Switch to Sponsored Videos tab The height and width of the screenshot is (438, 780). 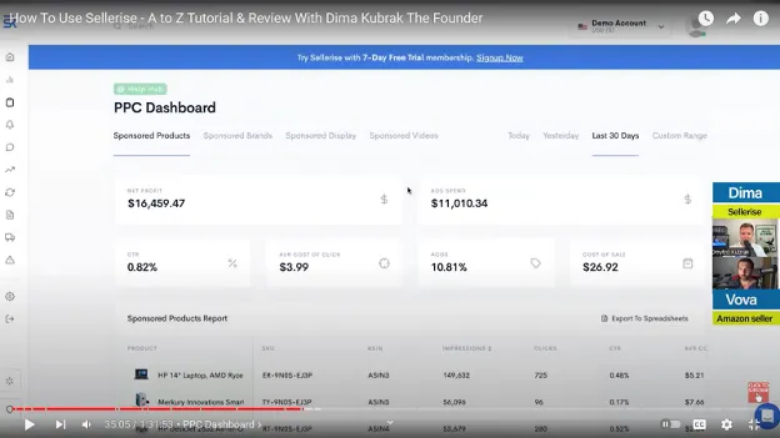coord(403,135)
